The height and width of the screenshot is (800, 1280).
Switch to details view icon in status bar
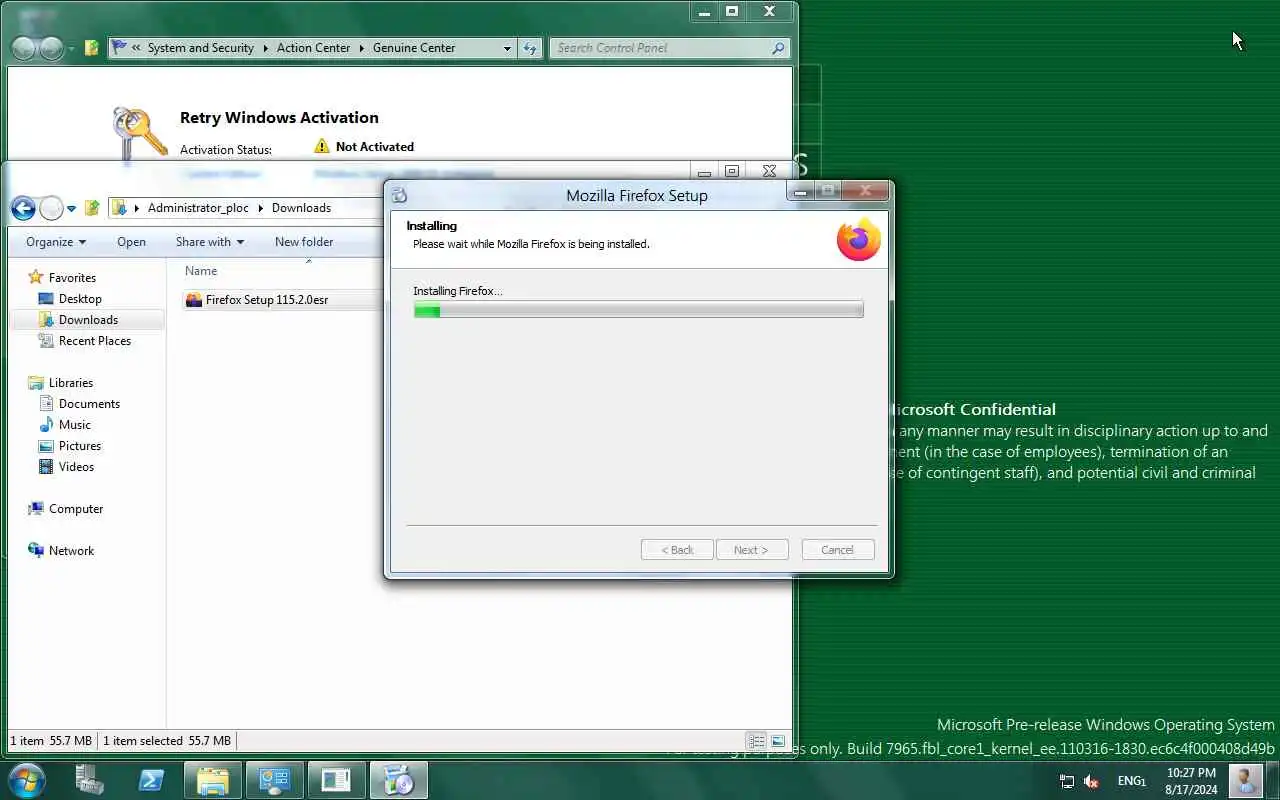(757, 741)
